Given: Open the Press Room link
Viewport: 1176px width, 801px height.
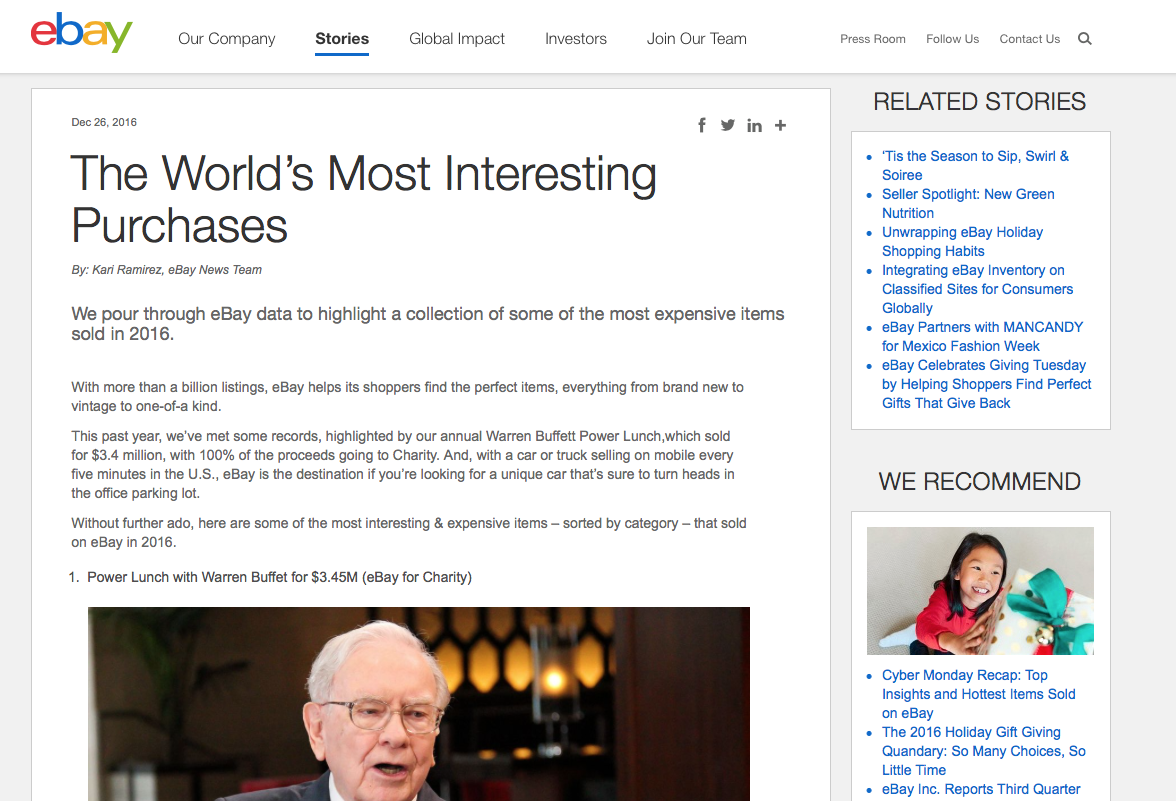Looking at the screenshot, I should pos(873,39).
